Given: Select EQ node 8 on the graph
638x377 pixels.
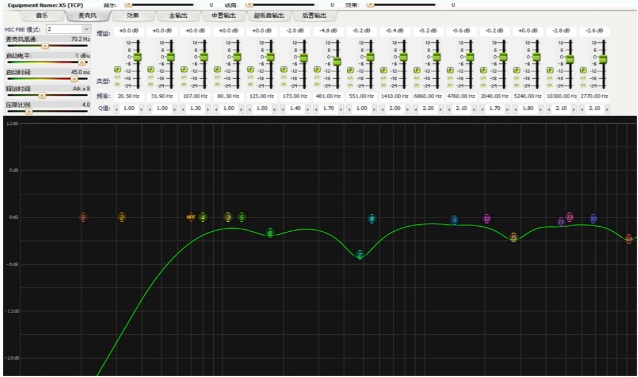Looking at the screenshot, I should (x=372, y=219).
